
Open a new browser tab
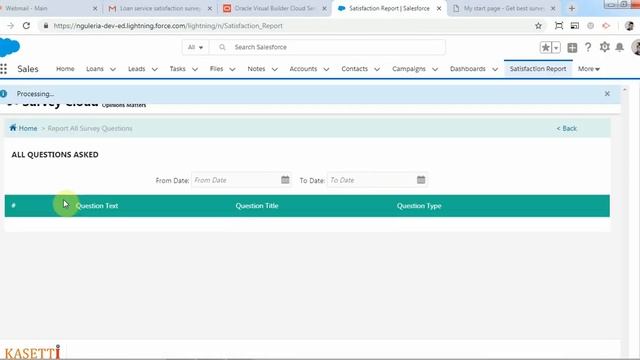click(571, 8)
